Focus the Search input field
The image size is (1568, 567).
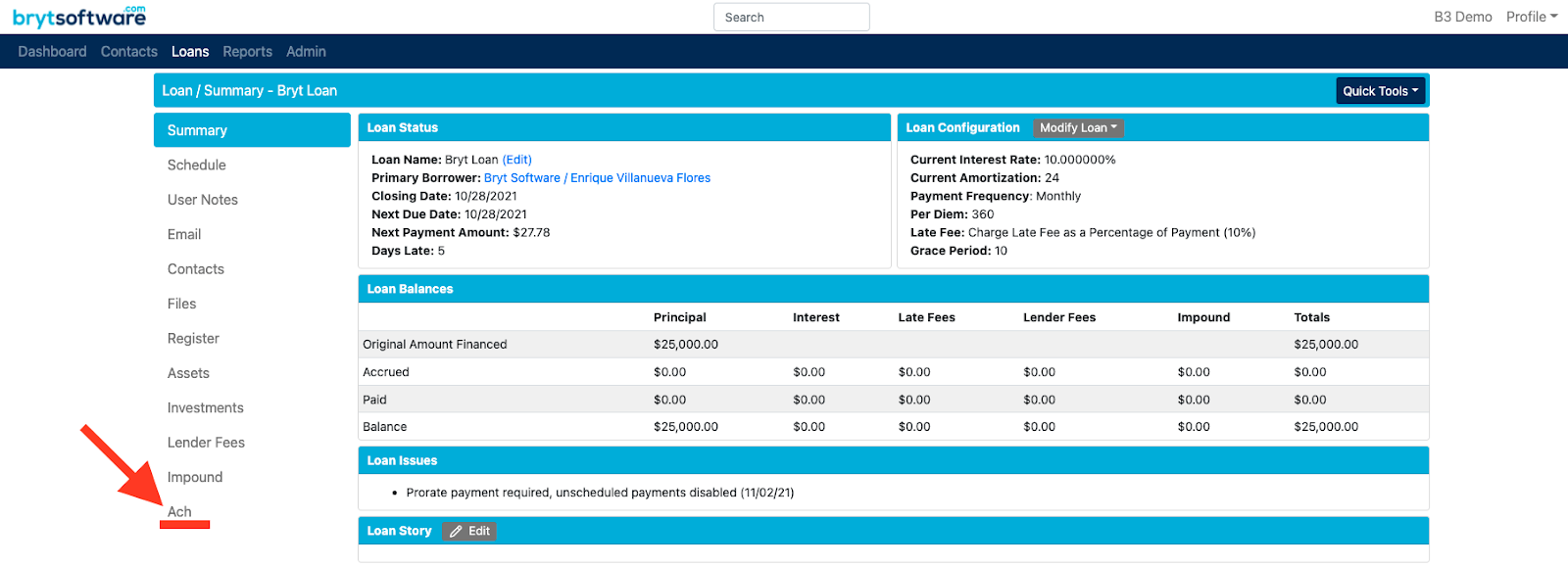click(x=791, y=18)
